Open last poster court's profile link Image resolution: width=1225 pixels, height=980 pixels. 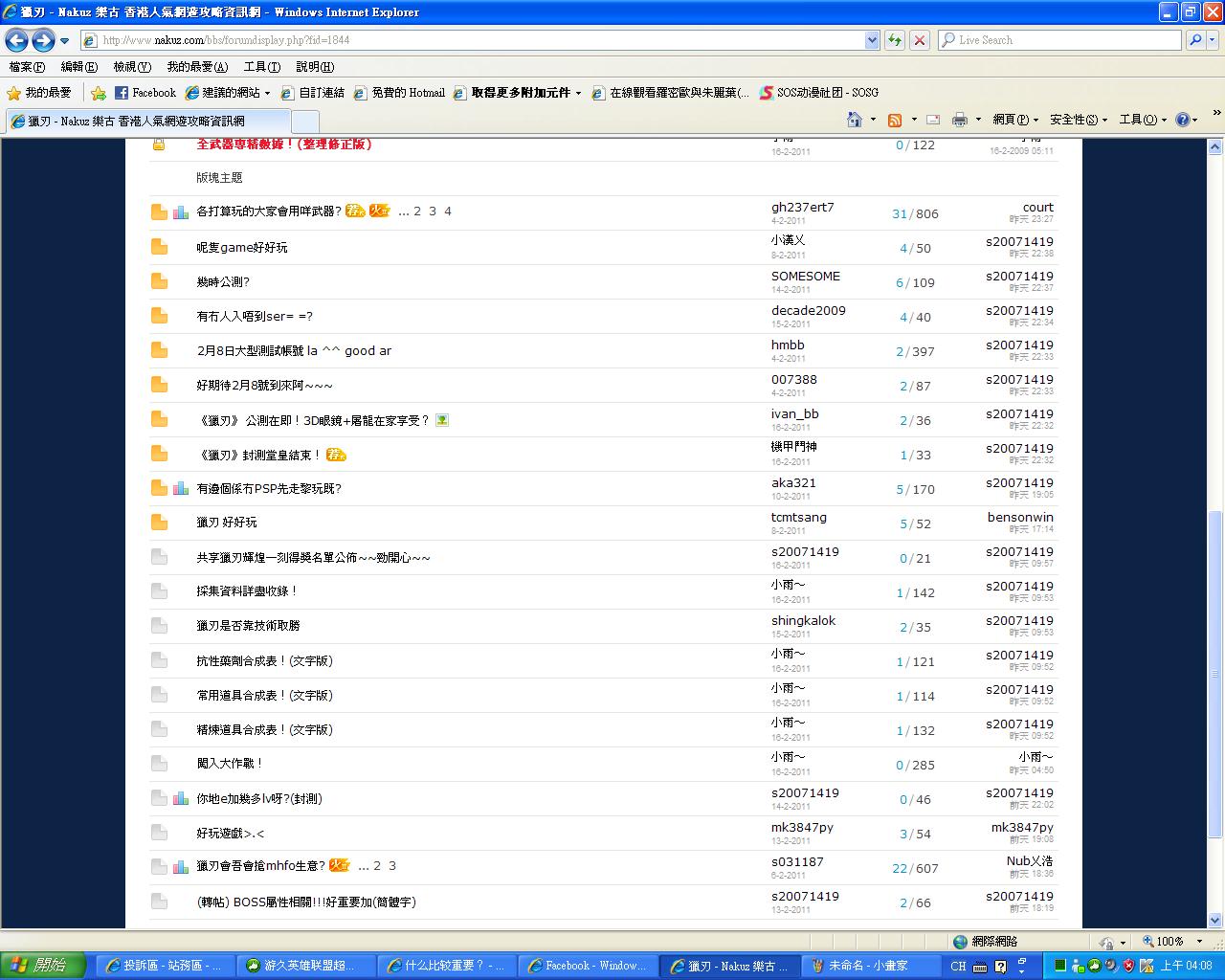tap(1037, 208)
